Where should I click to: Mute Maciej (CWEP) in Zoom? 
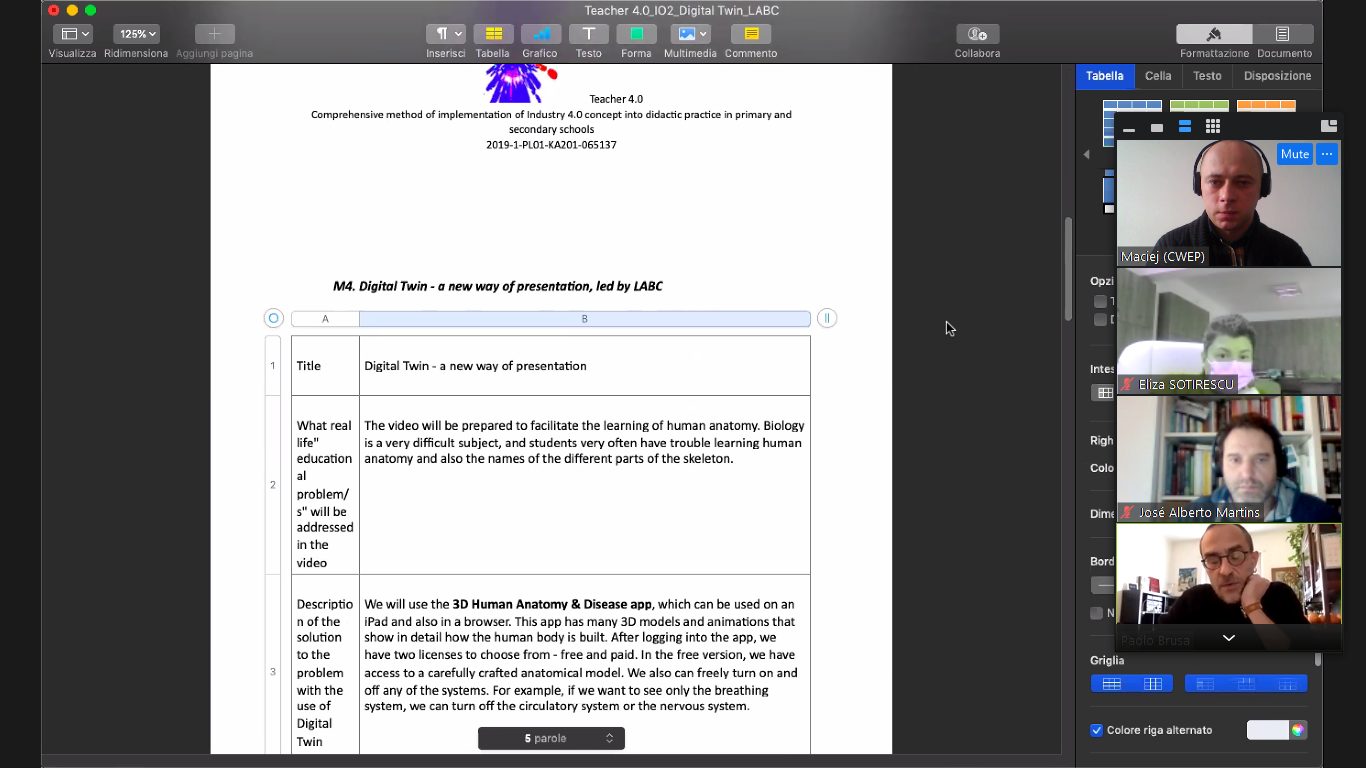click(1294, 154)
